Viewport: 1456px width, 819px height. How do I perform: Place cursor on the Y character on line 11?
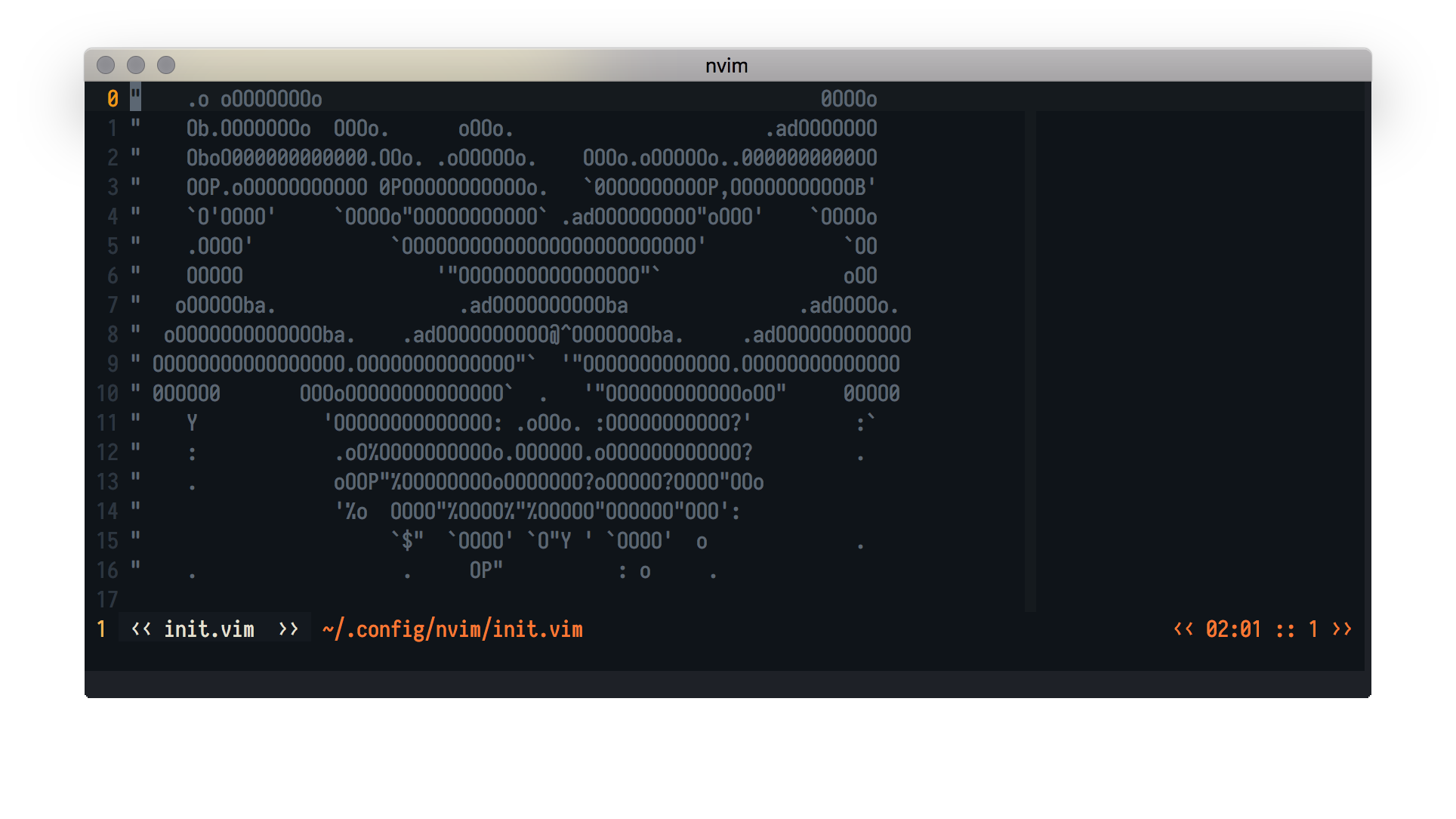pyautogui.click(x=192, y=422)
